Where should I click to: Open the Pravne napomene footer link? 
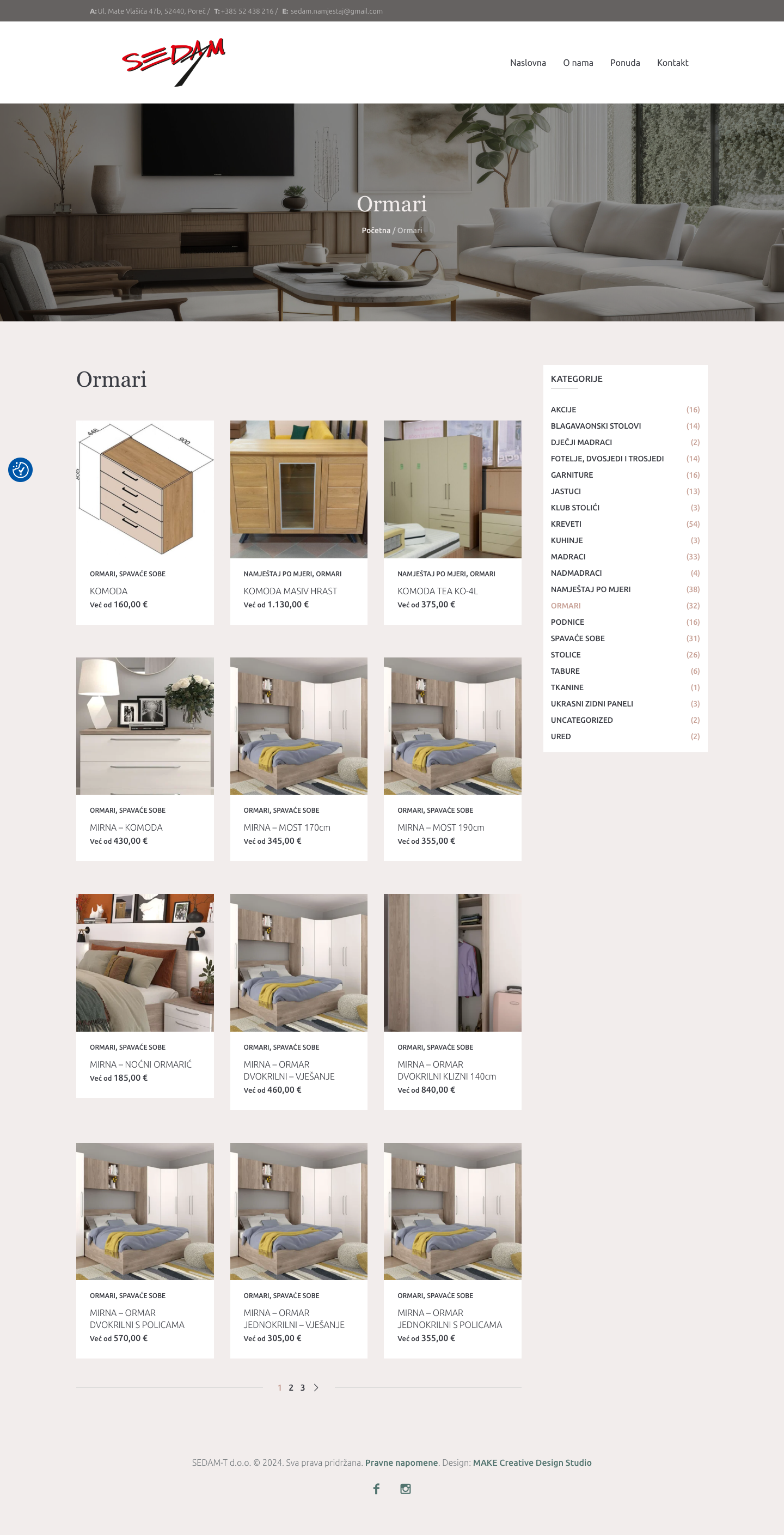401,1463
